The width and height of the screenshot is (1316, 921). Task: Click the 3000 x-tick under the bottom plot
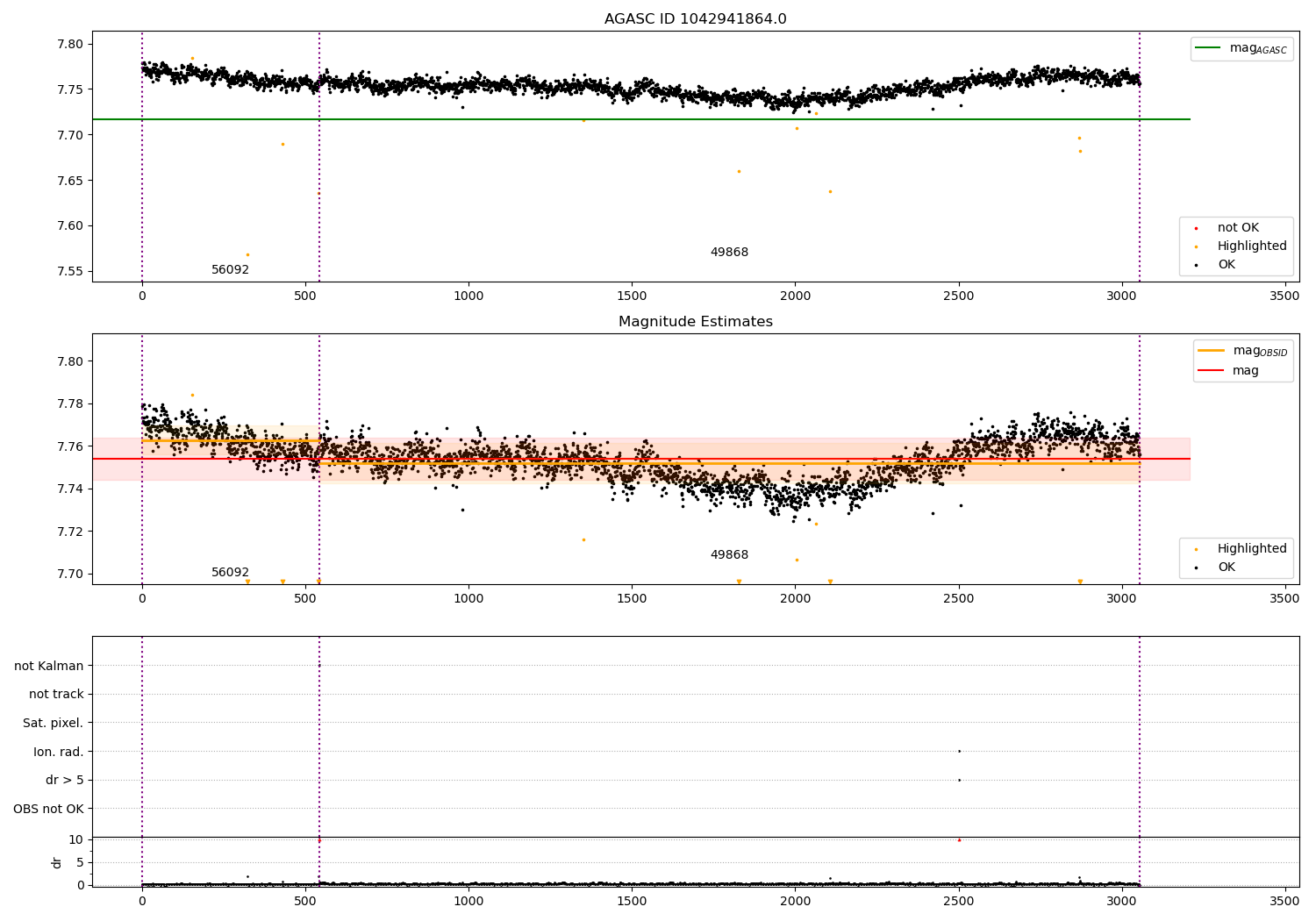click(1121, 901)
